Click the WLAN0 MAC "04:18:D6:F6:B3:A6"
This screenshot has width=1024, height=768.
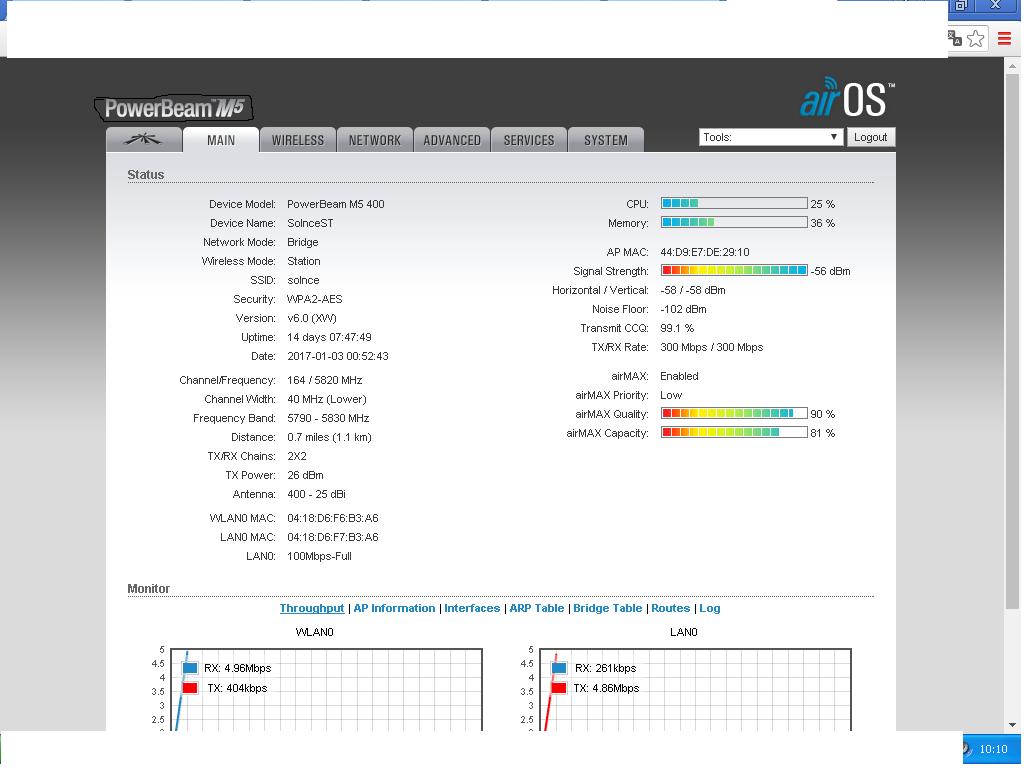click(332, 518)
